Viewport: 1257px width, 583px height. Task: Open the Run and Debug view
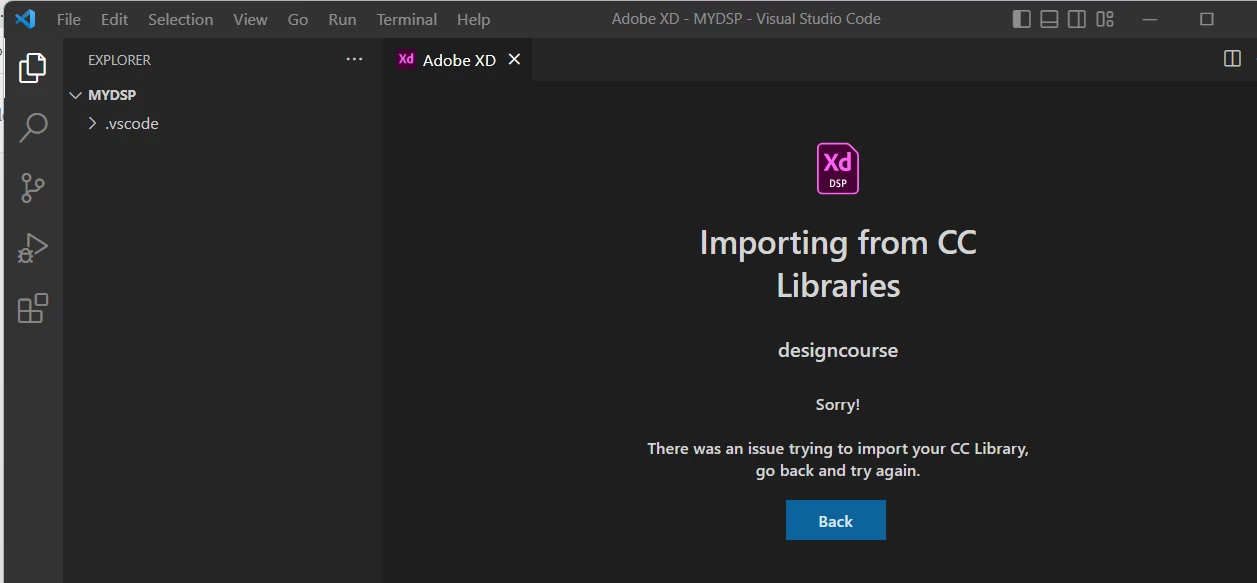(x=33, y=247)
